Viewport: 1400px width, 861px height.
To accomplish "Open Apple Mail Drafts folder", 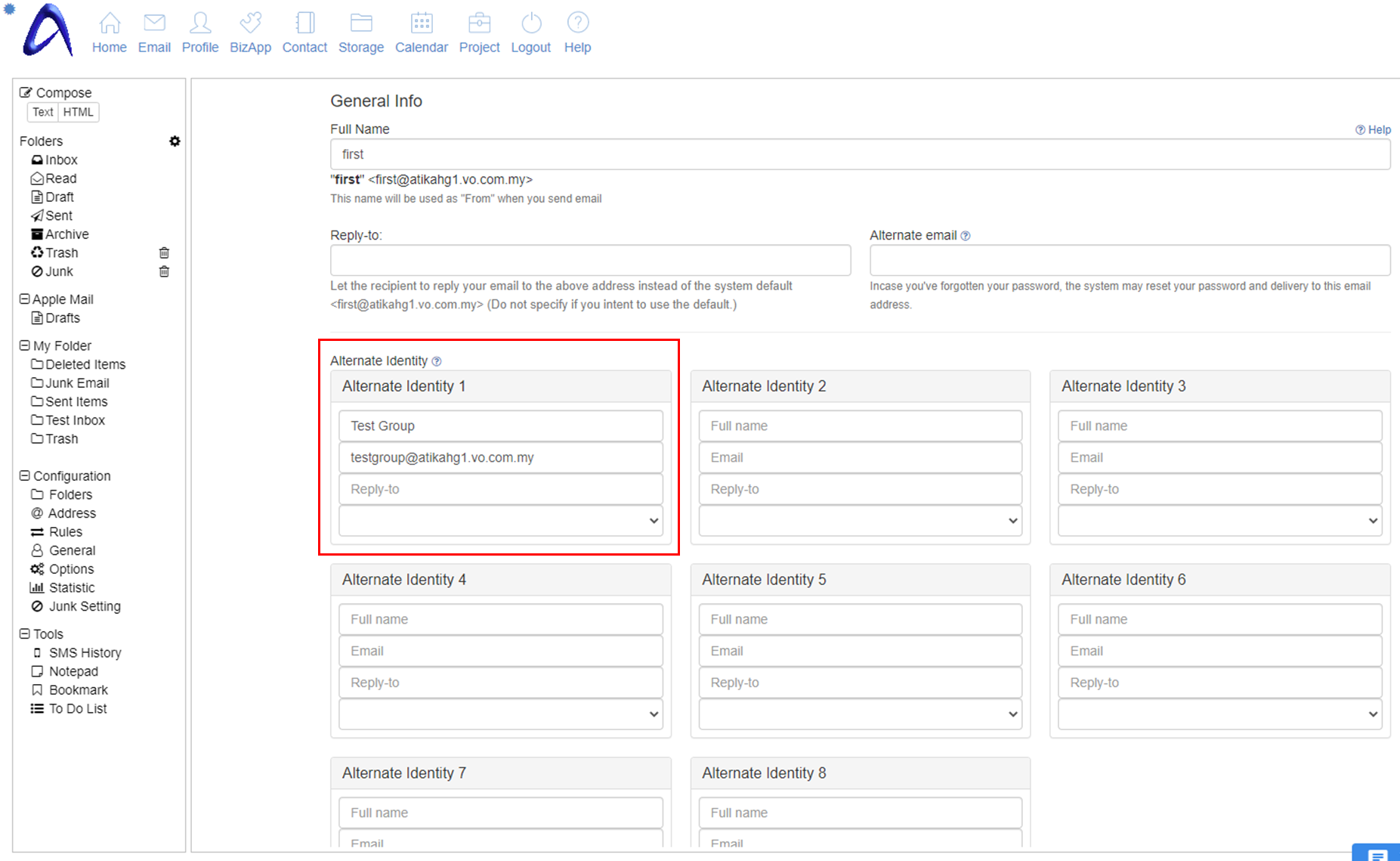I will click(x=55, y=318).
